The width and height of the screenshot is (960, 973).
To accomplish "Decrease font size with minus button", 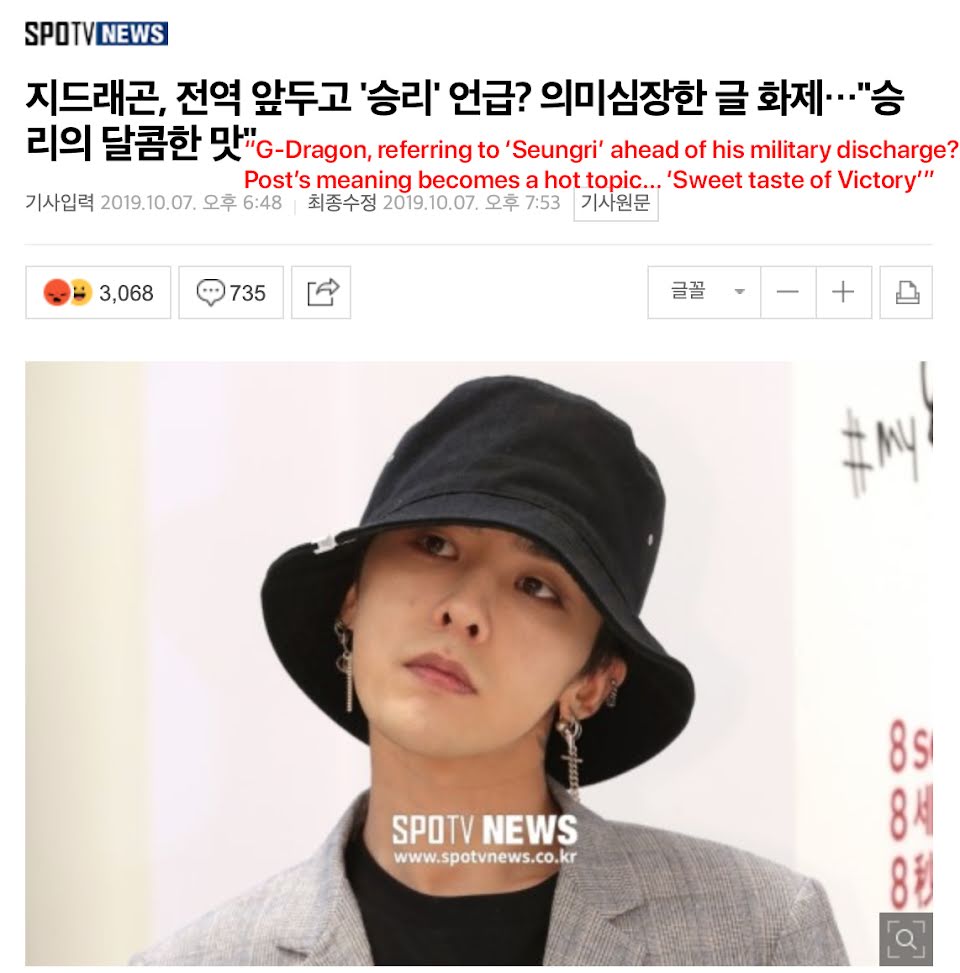I will click(788, 292).
